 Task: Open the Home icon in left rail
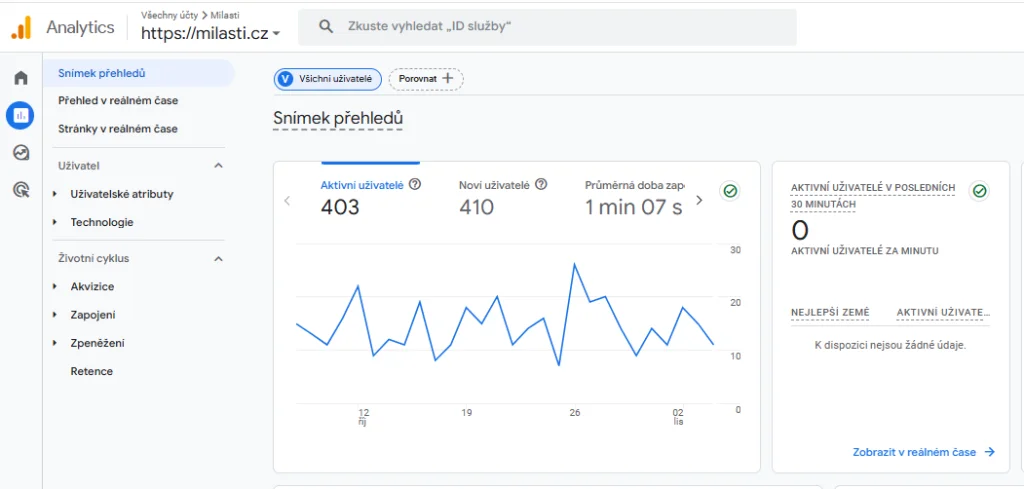(x=21, y=78)
